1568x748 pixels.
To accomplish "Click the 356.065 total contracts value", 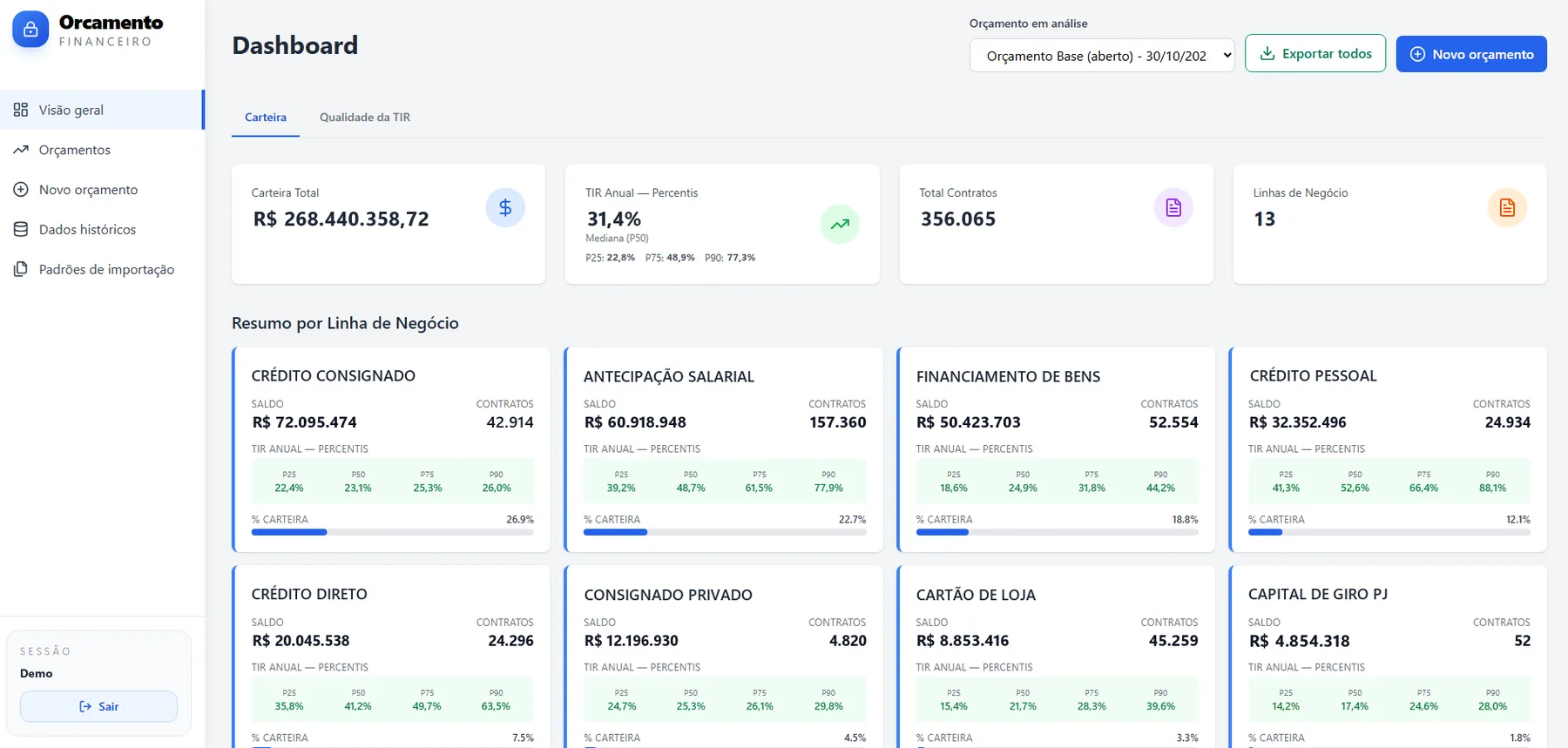I will pos(958,219).
